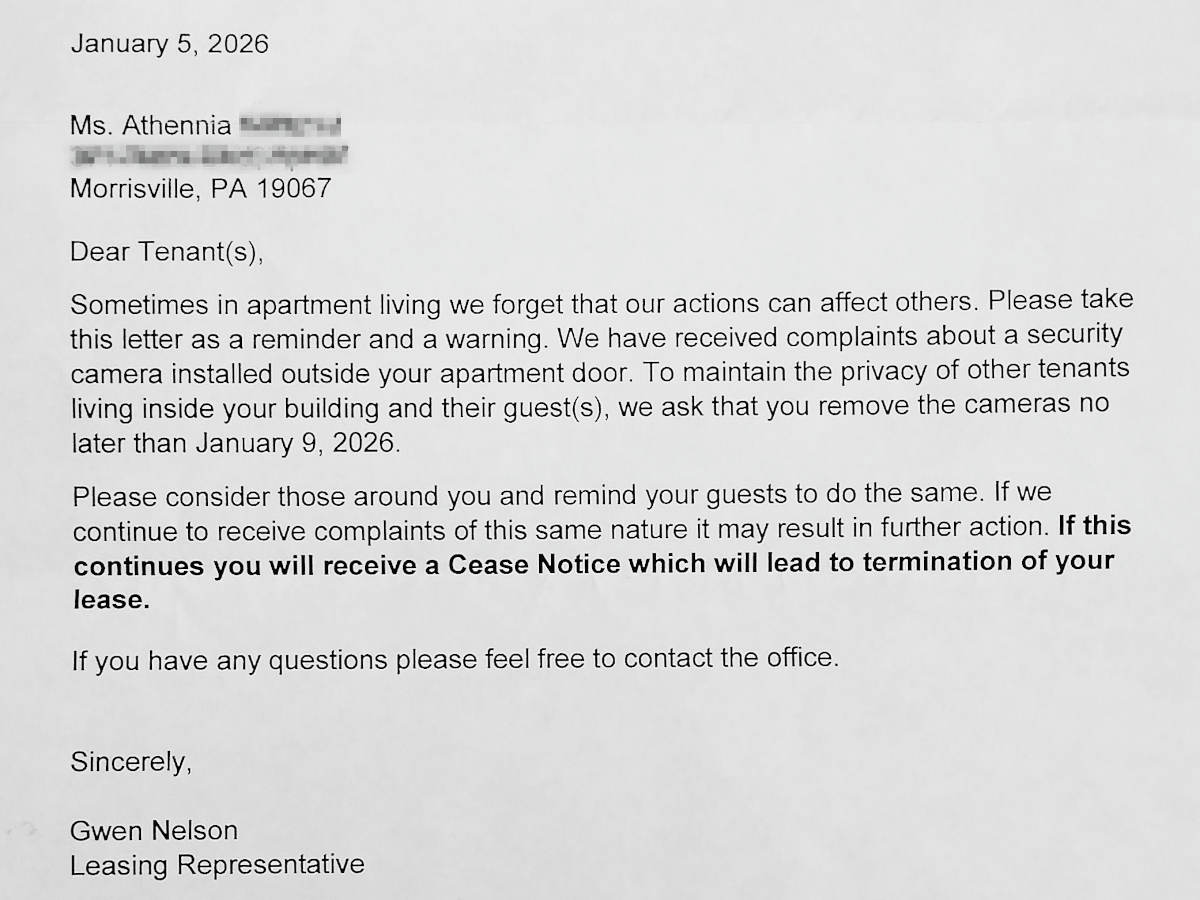This screenshot has height=900, width=1200.
Task: Click the Morrisville, PA 19067 line
Action: [200, 188]
